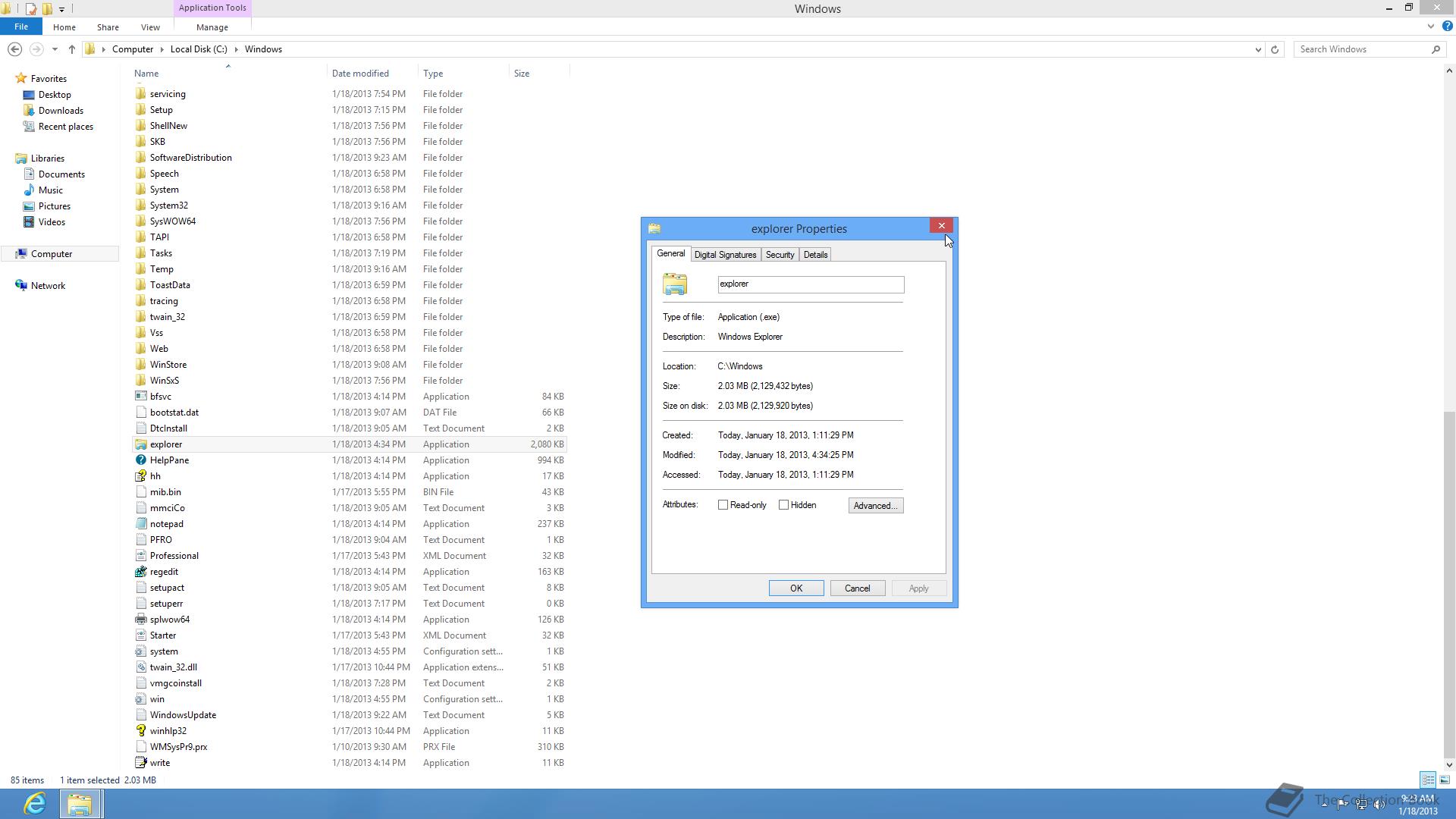Sort by the Size column
The width and height of the screenshot is (1456, 819).
pyautogui.click(x=538, y=74)
